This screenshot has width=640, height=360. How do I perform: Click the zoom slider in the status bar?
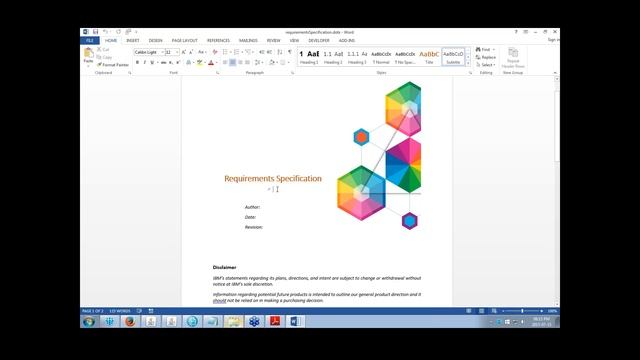click(x=522, y=311)
